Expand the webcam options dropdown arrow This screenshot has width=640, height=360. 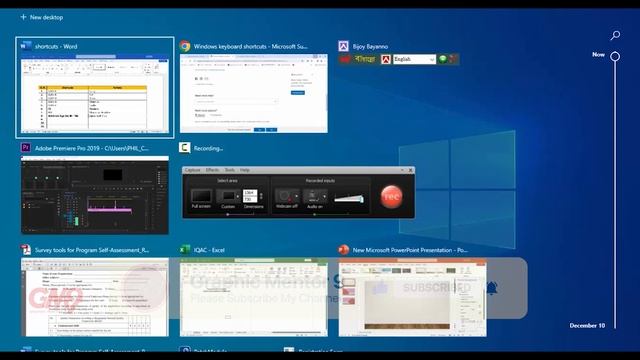297,196
